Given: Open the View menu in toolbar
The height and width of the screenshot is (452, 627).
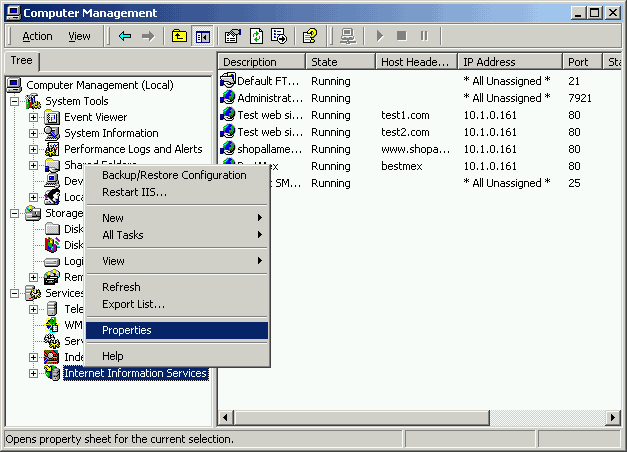Looking at the screenshot, I should coord(79,36).
